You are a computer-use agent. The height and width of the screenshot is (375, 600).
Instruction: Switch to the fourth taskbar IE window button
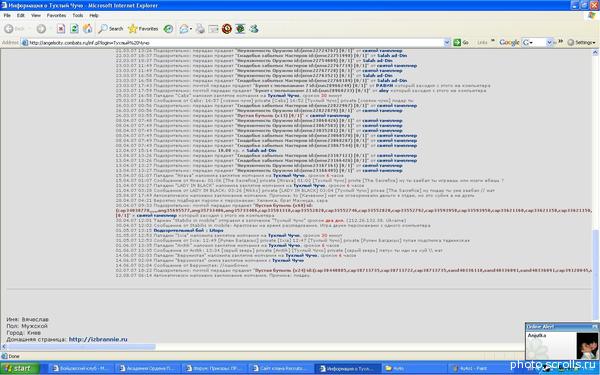[x=280, y=368]
